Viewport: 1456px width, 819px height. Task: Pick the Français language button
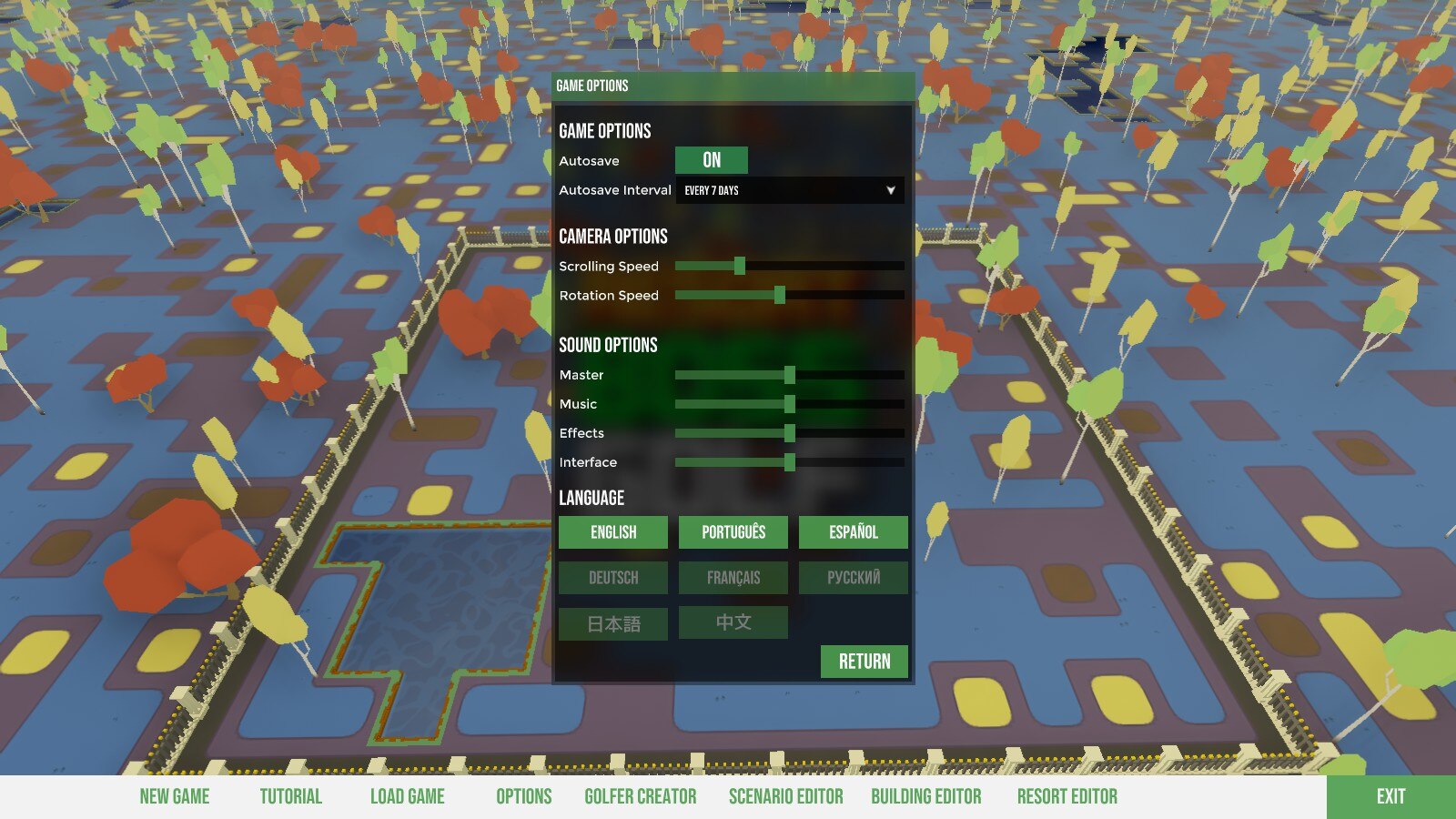[733, 578]
